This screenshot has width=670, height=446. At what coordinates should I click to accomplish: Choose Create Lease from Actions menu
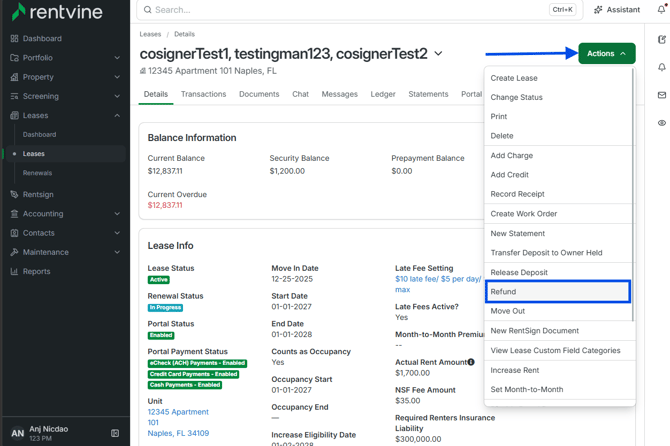pyautogui.click(x=558, y=78)
